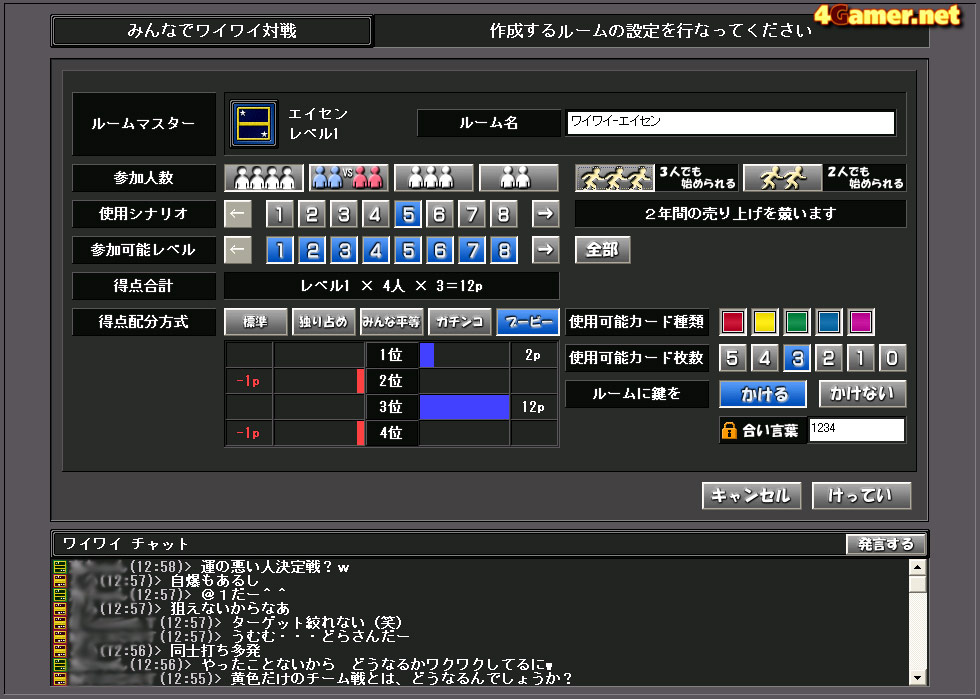
Task: Set usable card count to 5
Action: point(733,358)
